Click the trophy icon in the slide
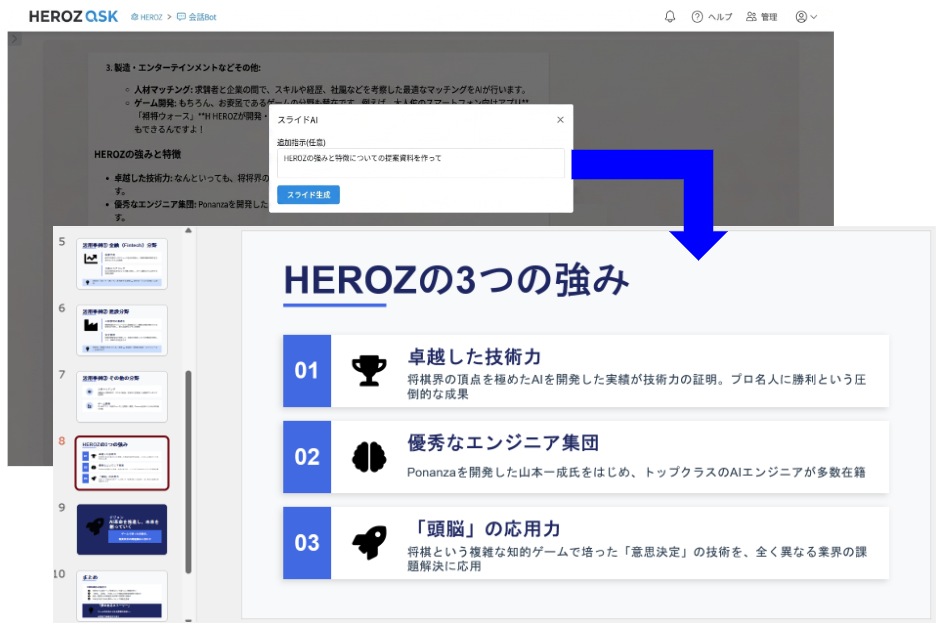Image resolution: width=940 pixels, height=630 pixels. coord(369,370)
